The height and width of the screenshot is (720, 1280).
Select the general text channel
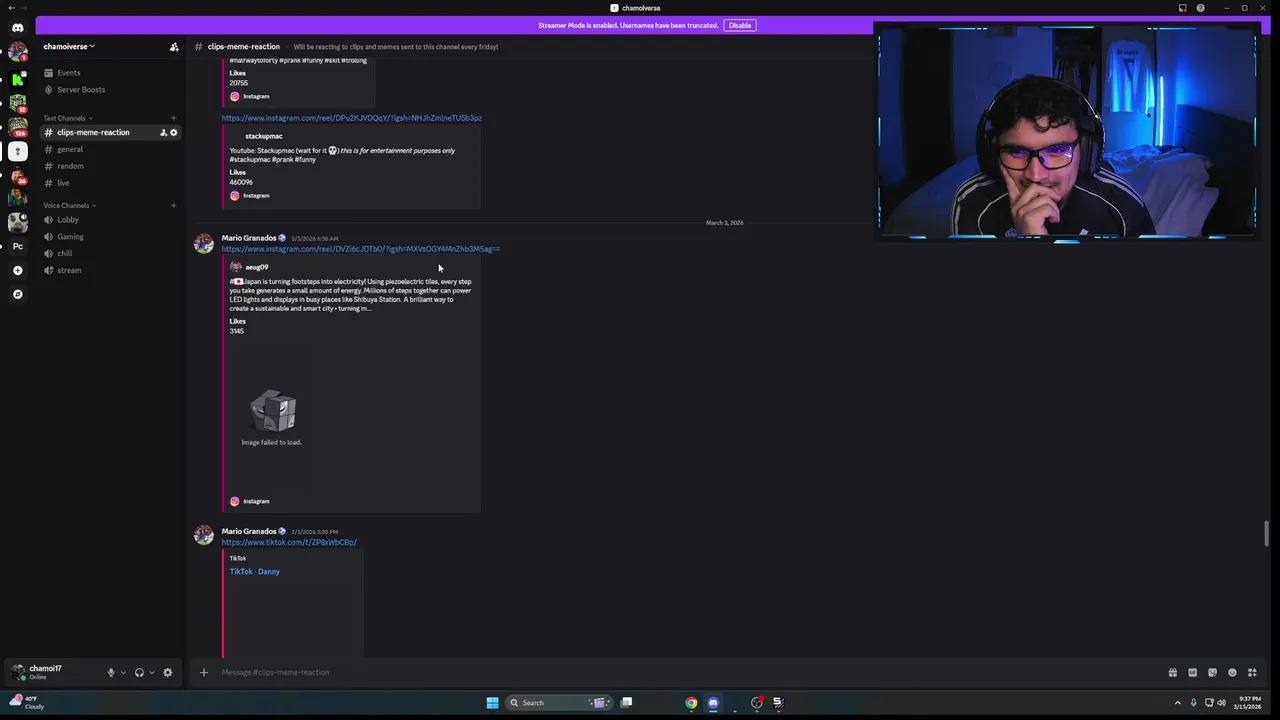click(70, 149)
